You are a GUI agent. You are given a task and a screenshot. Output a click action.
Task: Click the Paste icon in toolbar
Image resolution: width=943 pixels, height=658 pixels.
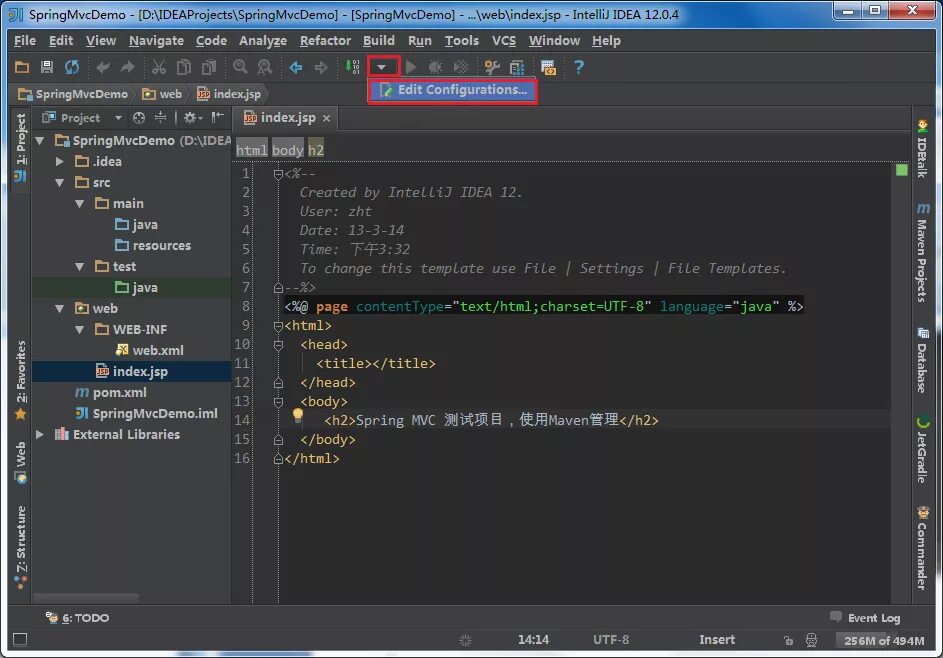[209, 67]
